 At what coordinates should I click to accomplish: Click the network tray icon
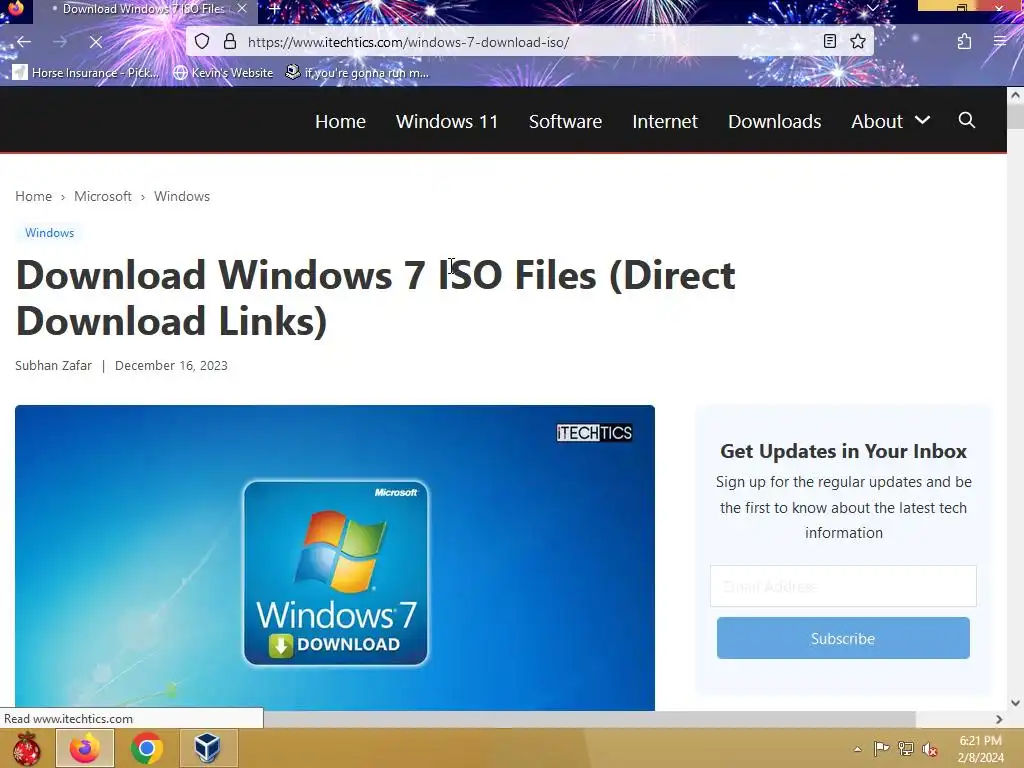click(x=906, y=749)
